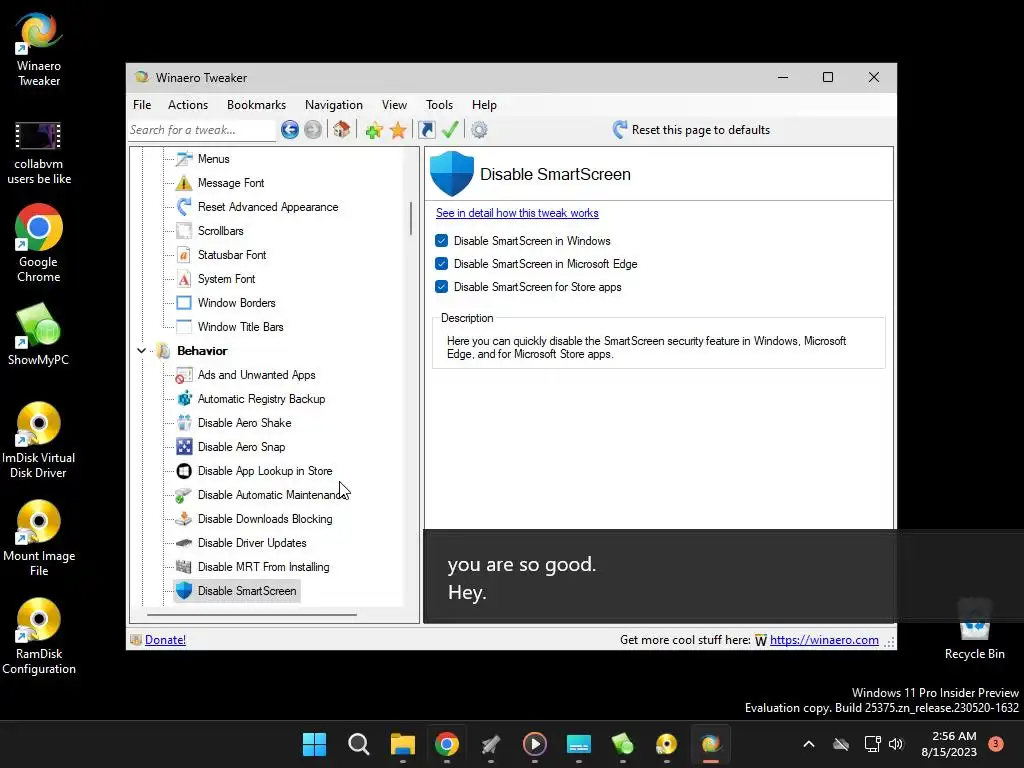Click the Message Font warning icon
This screenshot has width=1024, height=768.
coord(184,183)
